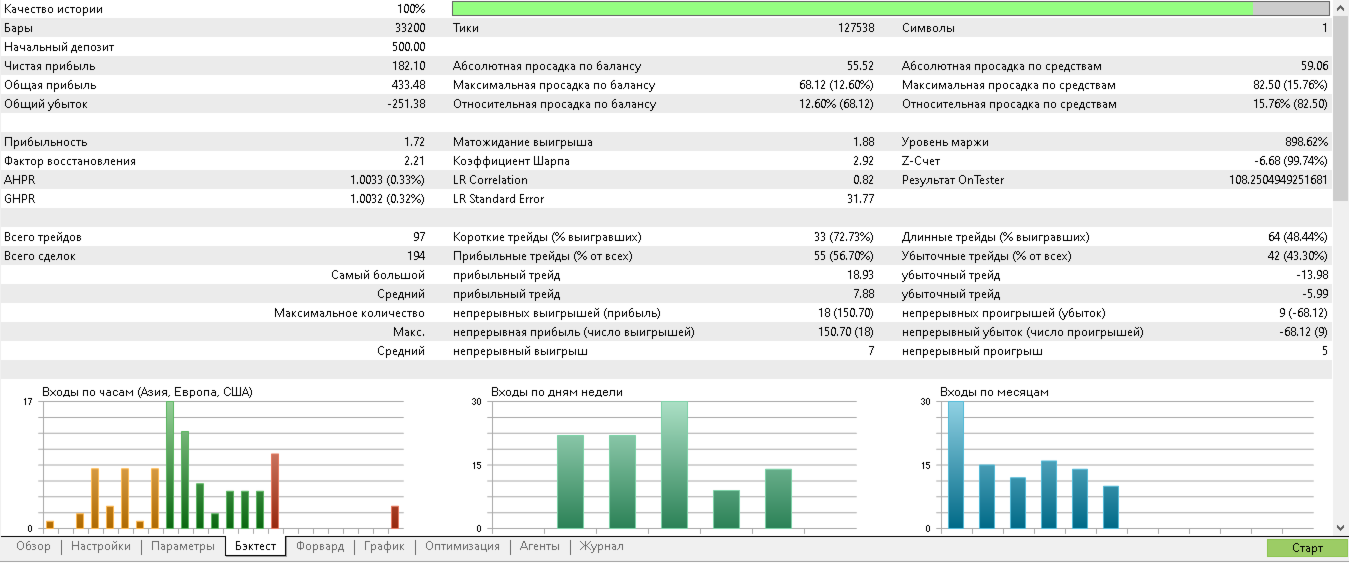Click the Уровень маржи value 898.62%
Viewport: 1349px width, 563px height.
click(x=1306, y=142)
